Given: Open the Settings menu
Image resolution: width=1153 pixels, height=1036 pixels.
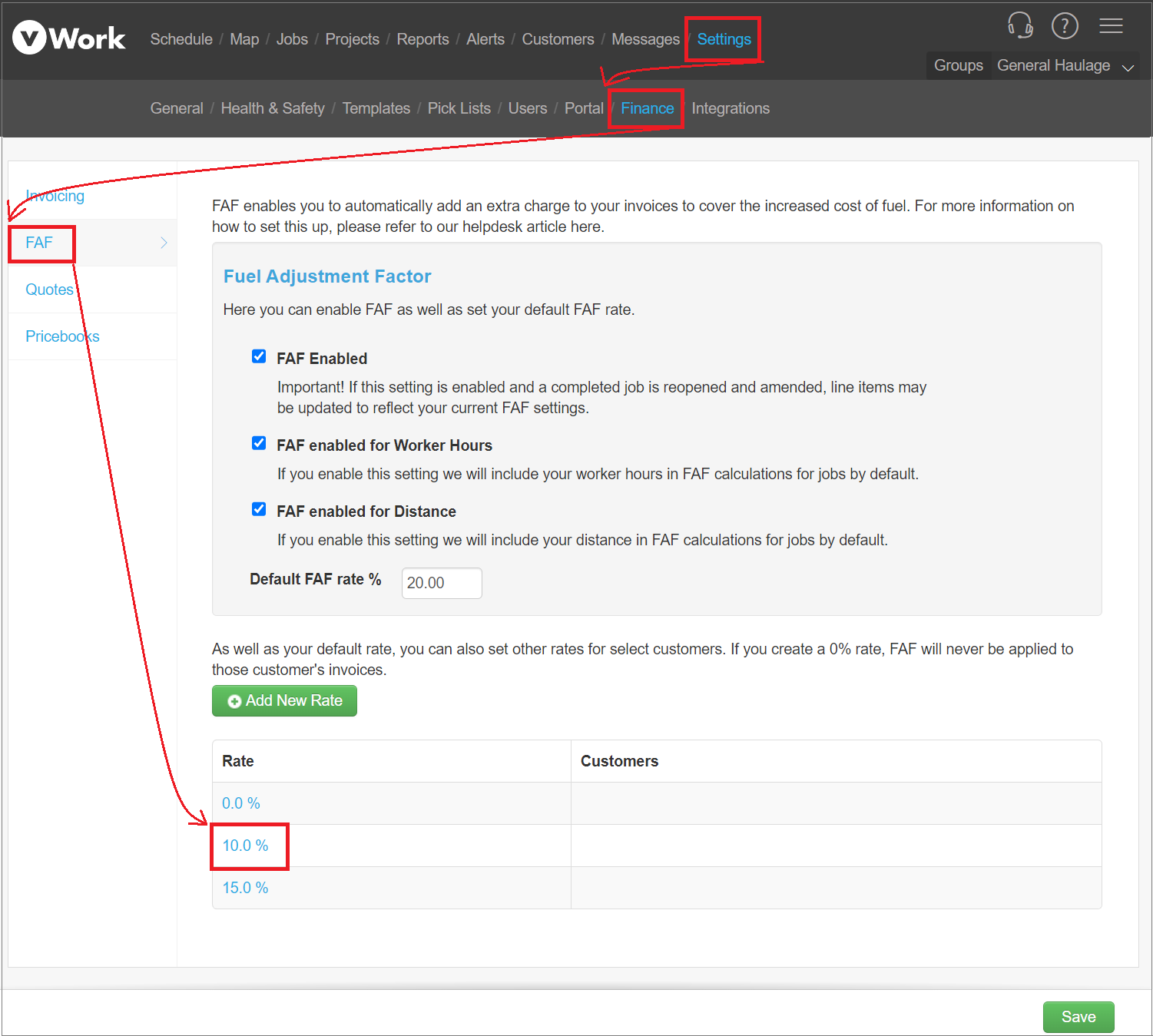Looking at the screenshot, I should coord(722,39).
